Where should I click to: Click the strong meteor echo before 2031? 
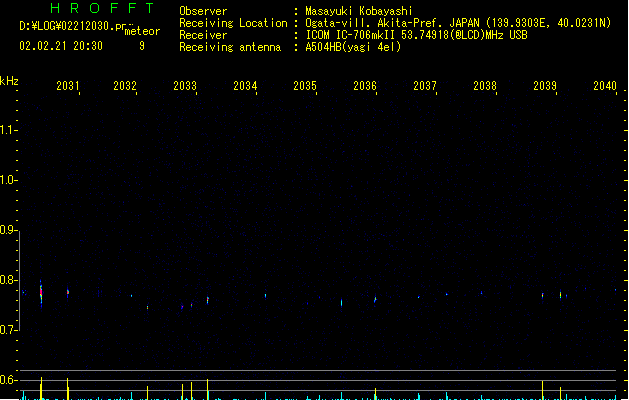pos(41,294)
